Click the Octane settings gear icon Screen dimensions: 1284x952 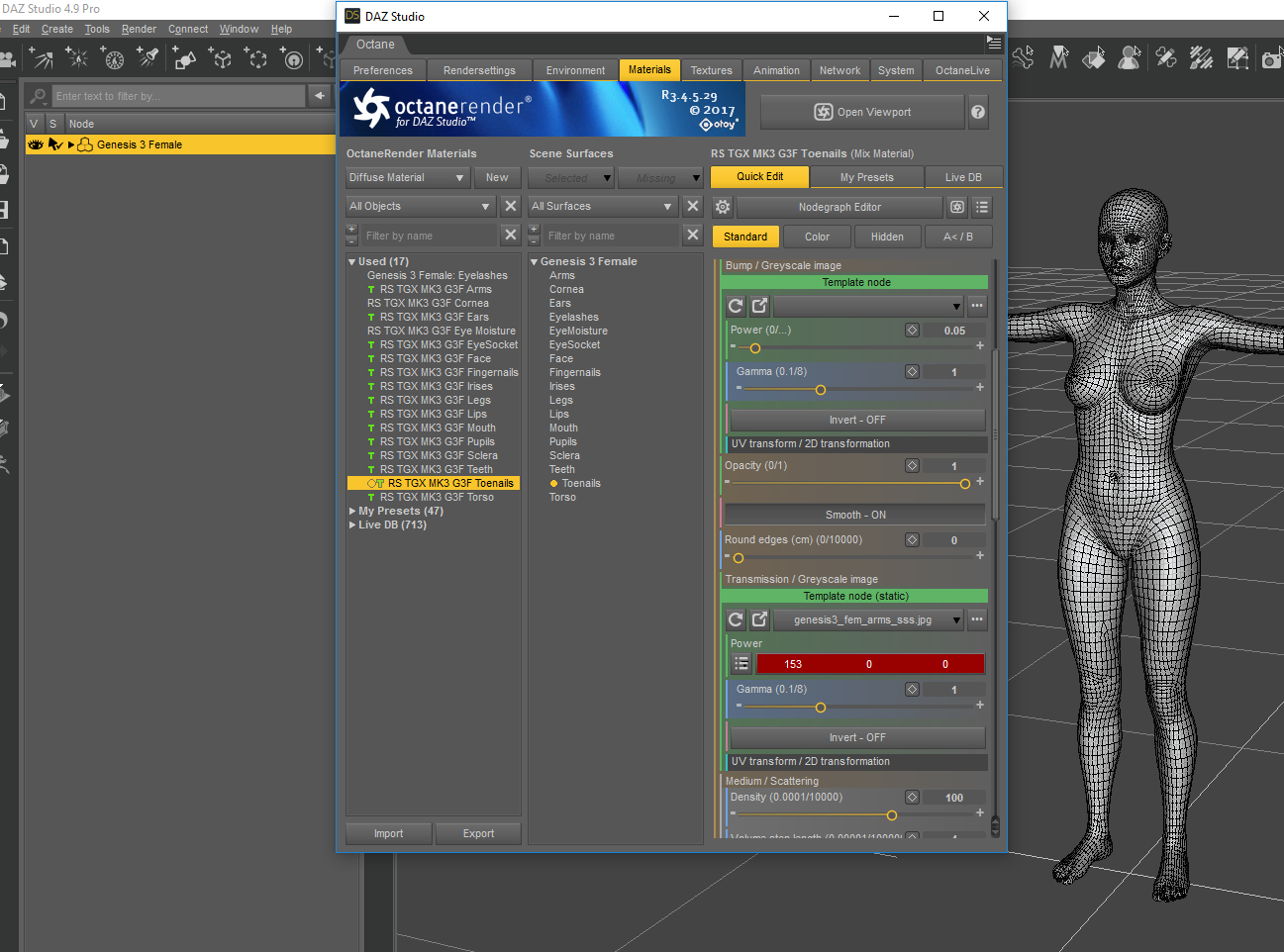tap(723, 207)
